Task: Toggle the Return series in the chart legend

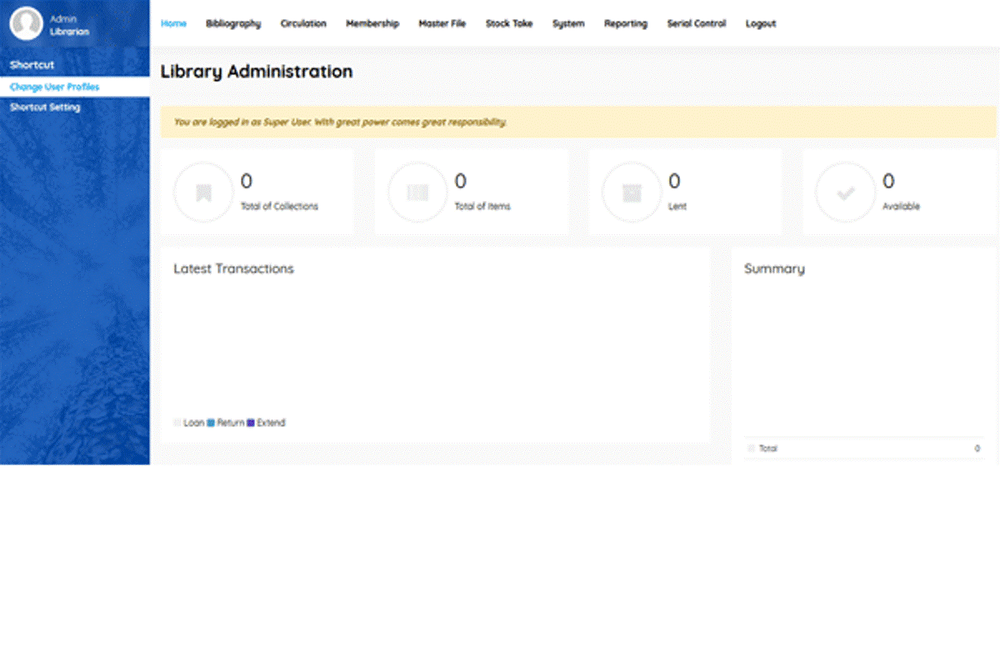Action: [x=226, y=422]
